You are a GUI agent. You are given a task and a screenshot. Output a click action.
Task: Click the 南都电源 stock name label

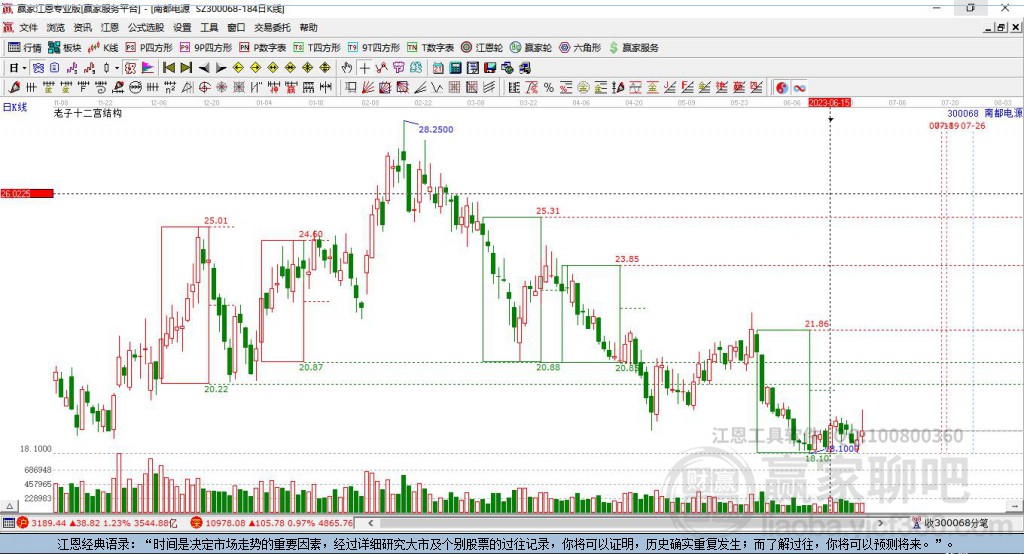[x=1003, y=113]
